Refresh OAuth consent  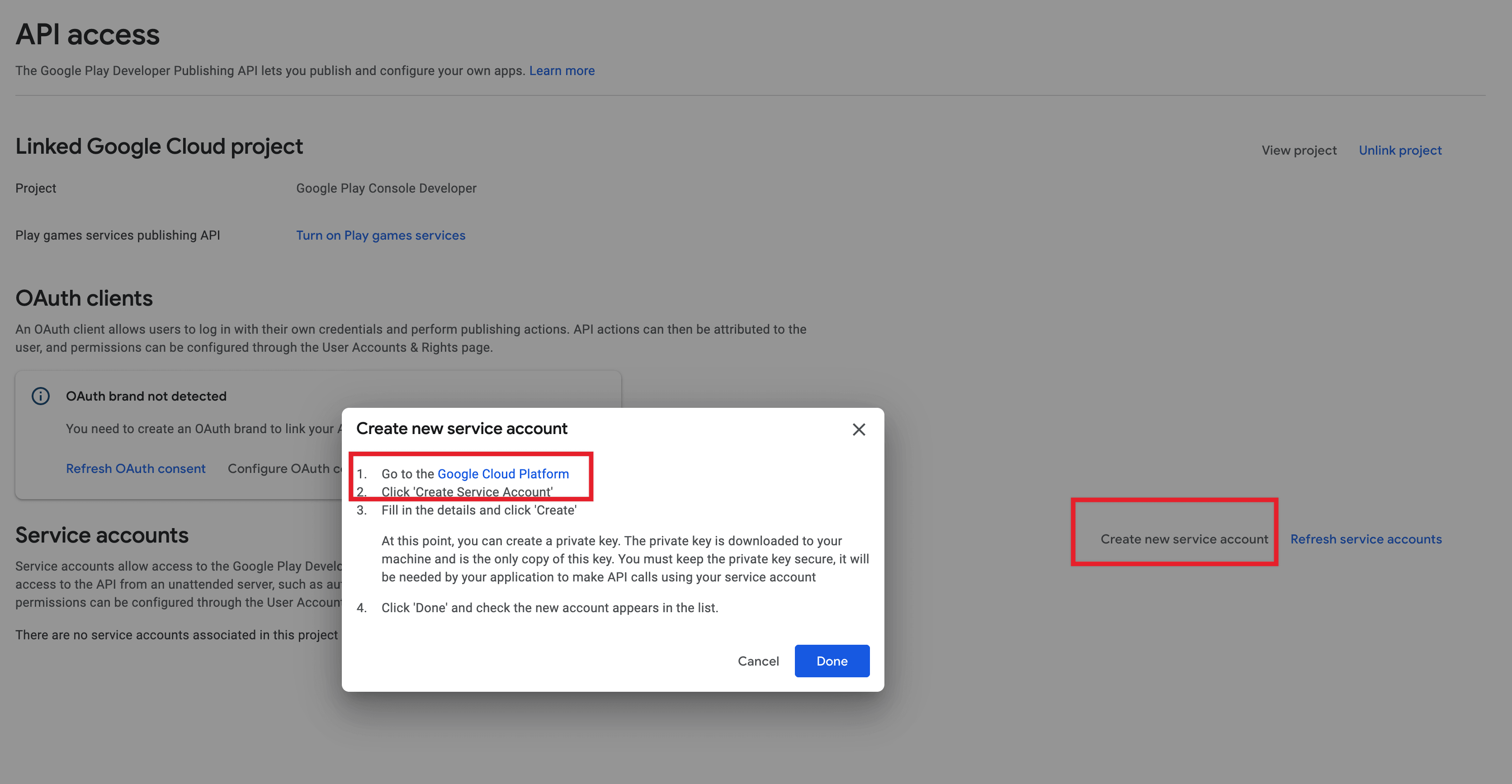click(x=136, y=468)
